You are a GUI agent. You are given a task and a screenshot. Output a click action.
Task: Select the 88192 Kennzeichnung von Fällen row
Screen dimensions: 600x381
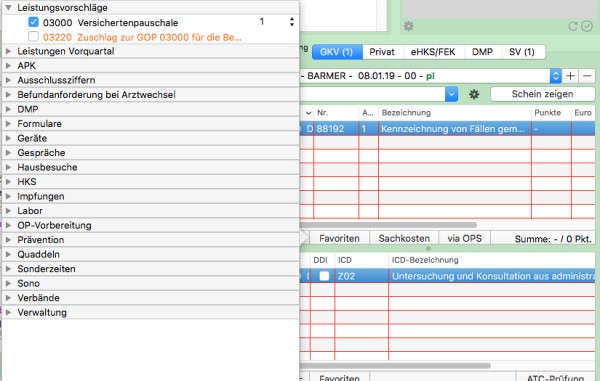click(448, 129)
